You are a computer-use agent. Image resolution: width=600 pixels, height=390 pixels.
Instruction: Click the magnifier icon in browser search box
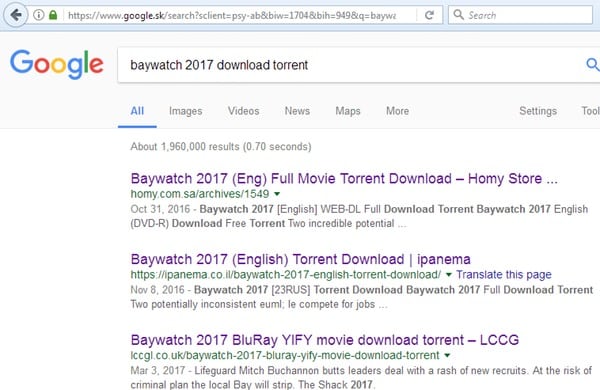[x=458, y=15]
